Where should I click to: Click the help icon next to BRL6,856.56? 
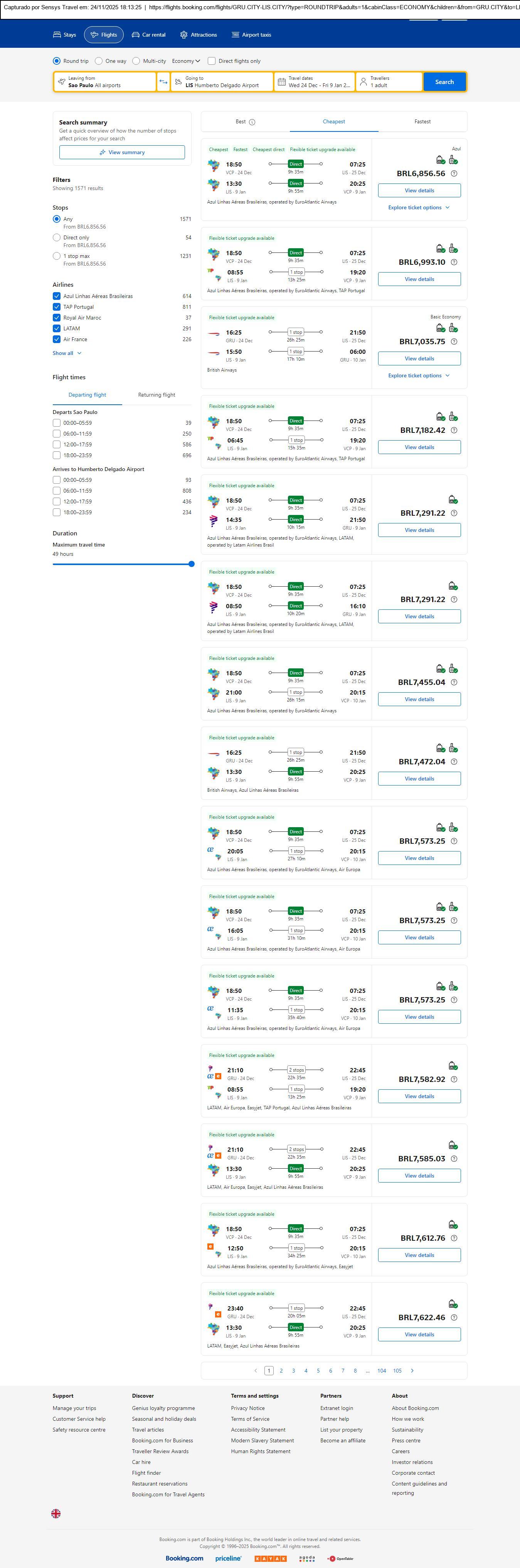tap(454, 173)
